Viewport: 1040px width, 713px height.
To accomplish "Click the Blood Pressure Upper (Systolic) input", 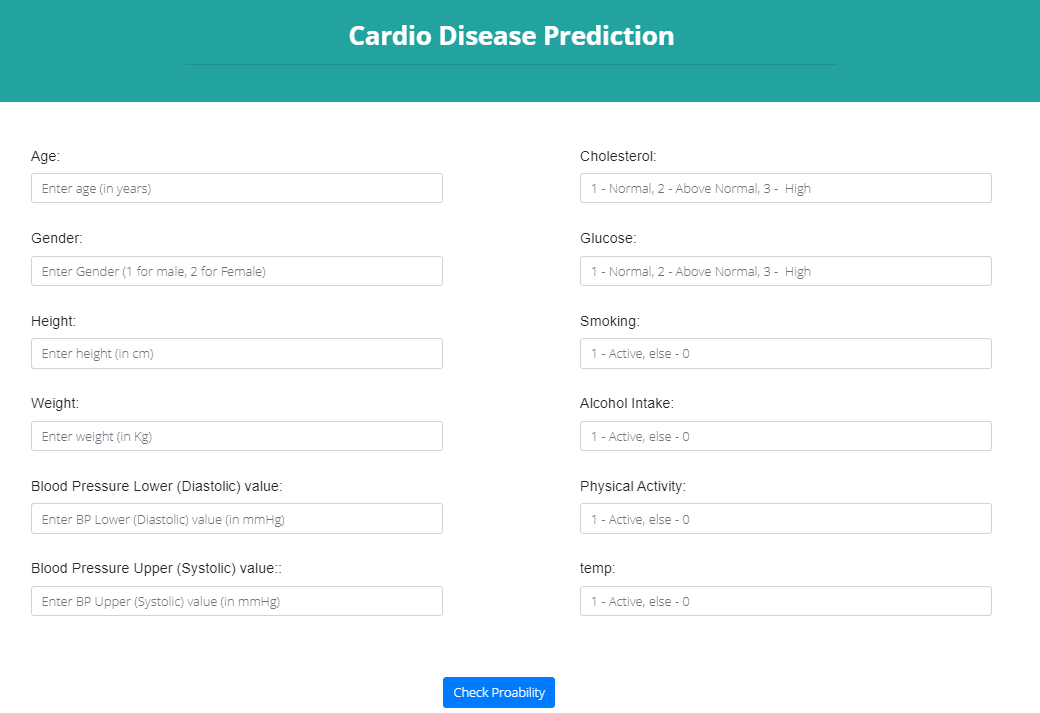I will coord(236,600).
